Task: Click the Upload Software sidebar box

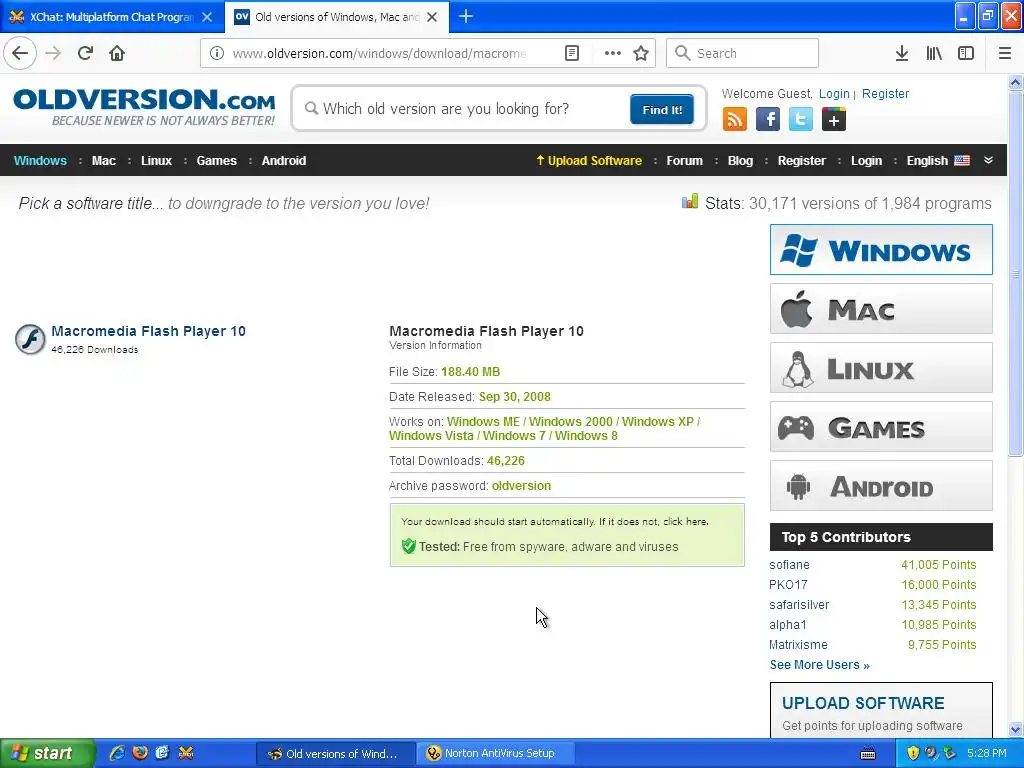Action: point(881,711)
